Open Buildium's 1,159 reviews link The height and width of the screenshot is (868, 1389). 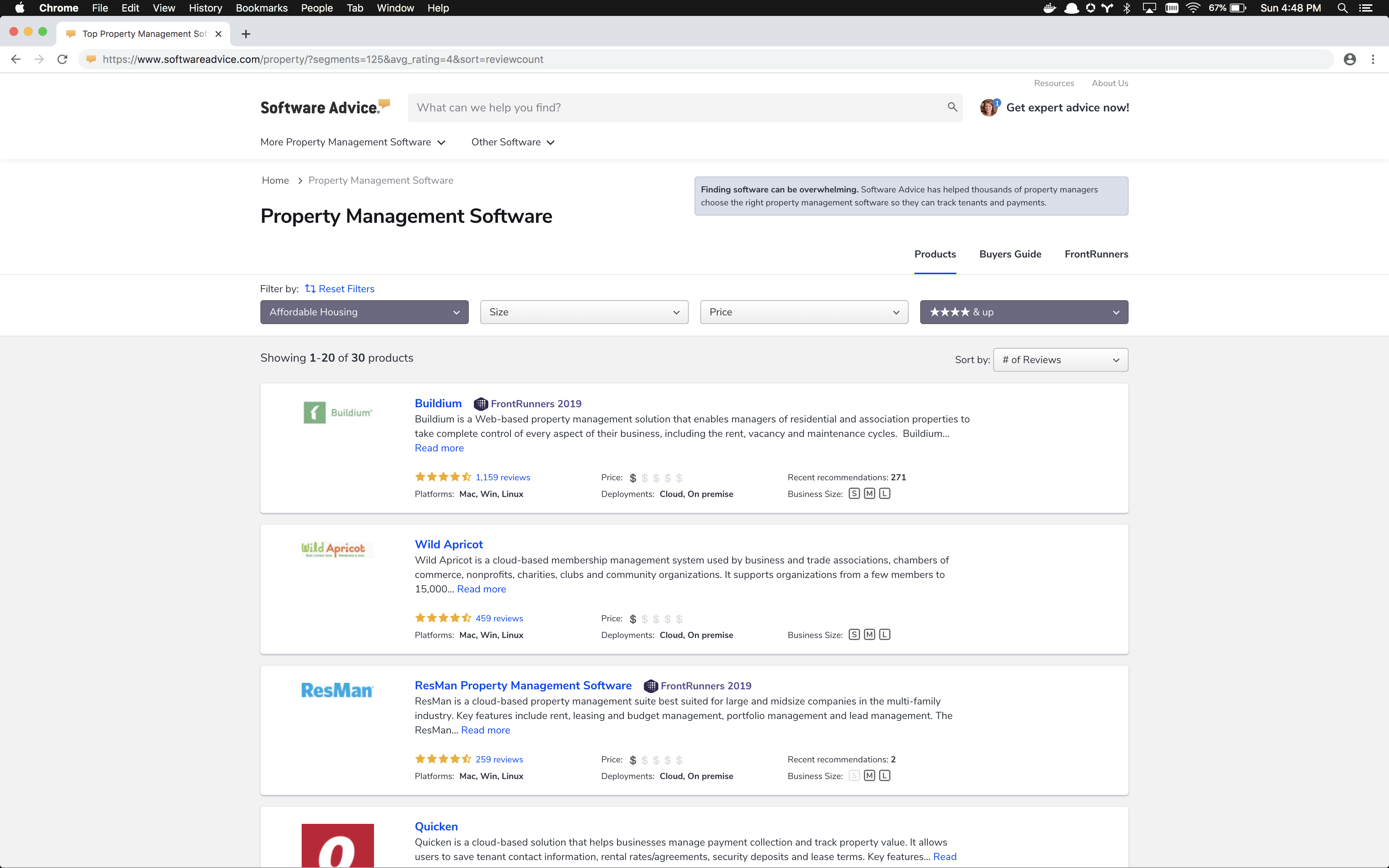[x=502, y=477]
